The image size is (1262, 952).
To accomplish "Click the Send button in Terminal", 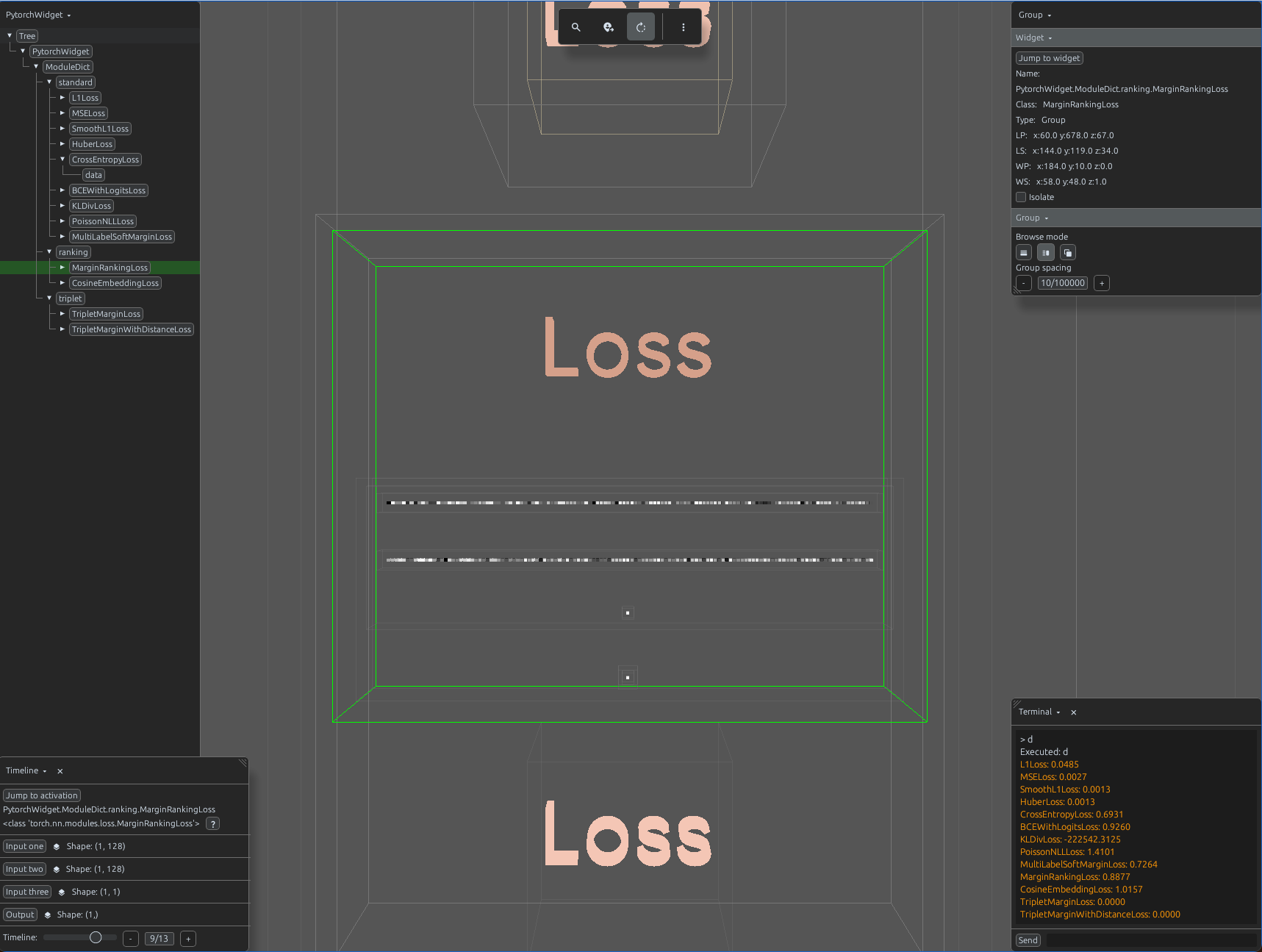I will point(1028,940).
